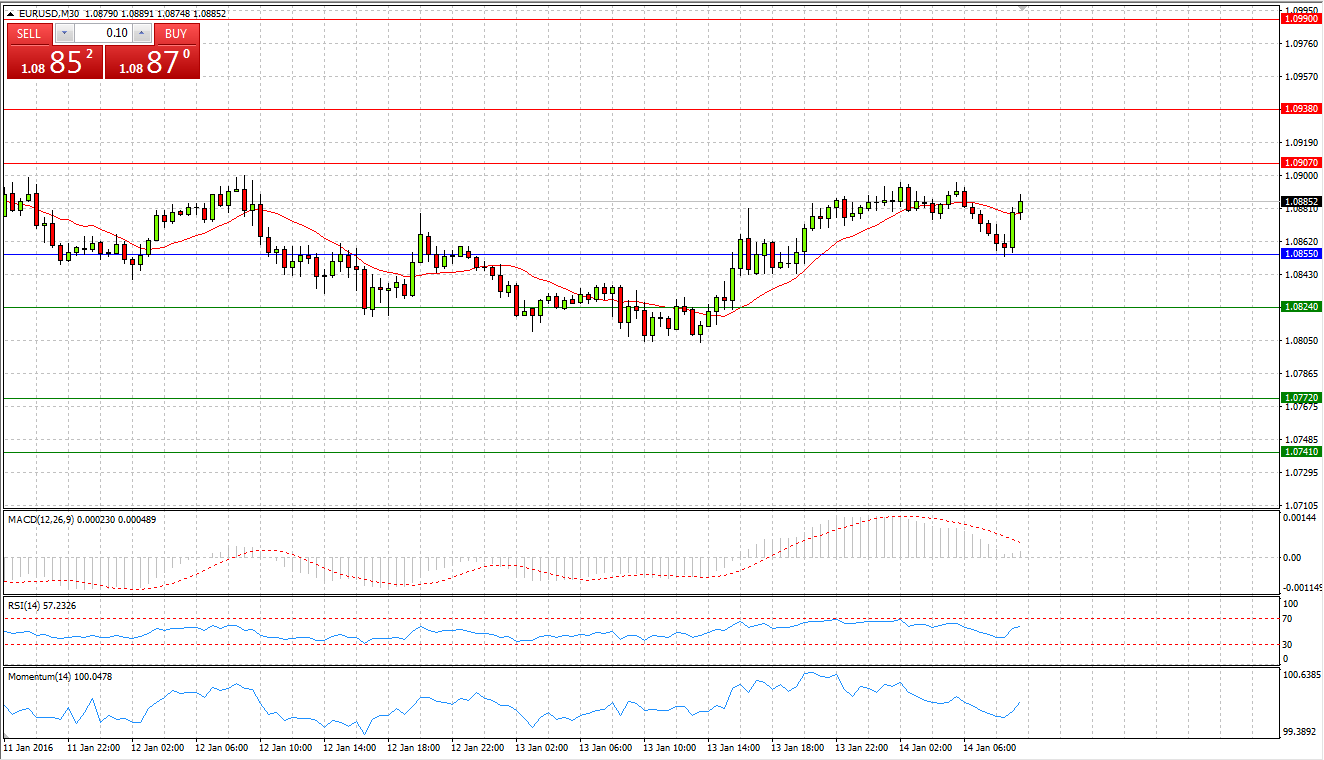Viewport: 1324px width, 760px height.
Task: Click the SELL button
Action: (29, 33)
